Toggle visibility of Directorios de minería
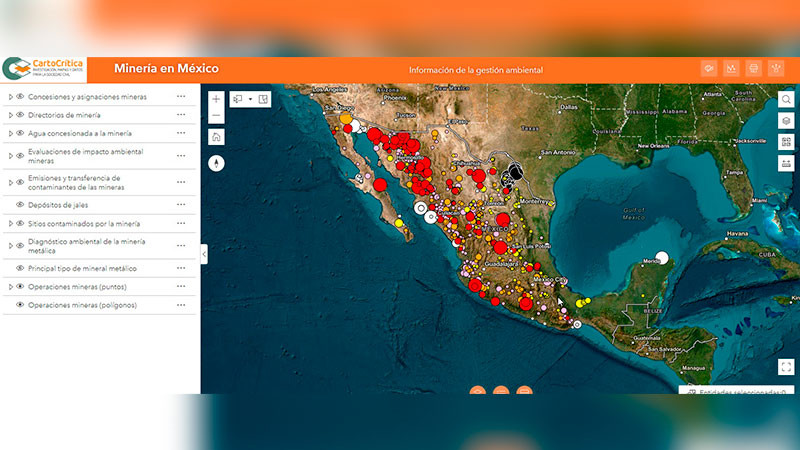This screenshot has width=800, height=450. [x=20, y=115]
